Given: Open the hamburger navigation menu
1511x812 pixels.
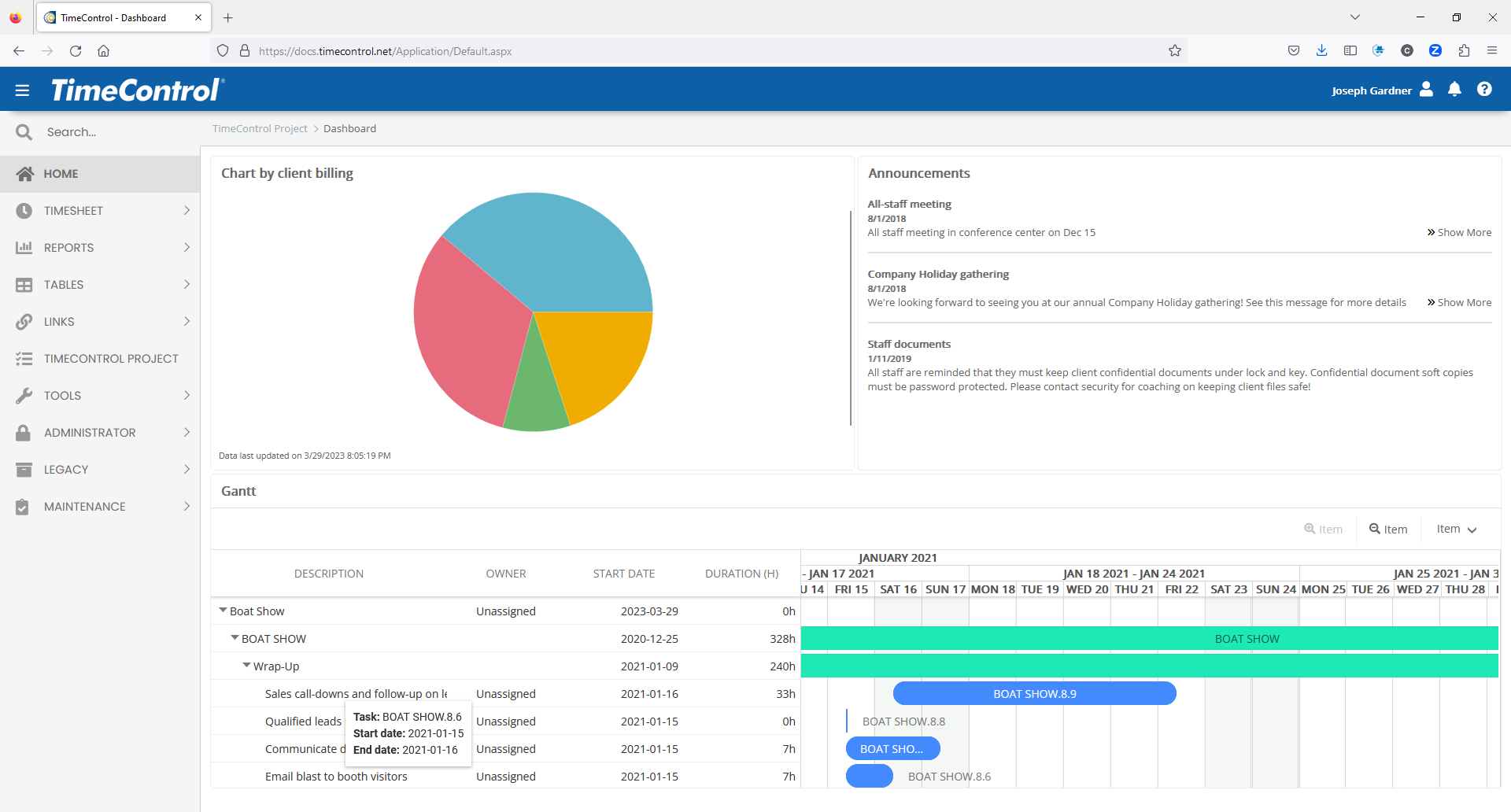Looking at the screenshot, I should click(22, 90).
